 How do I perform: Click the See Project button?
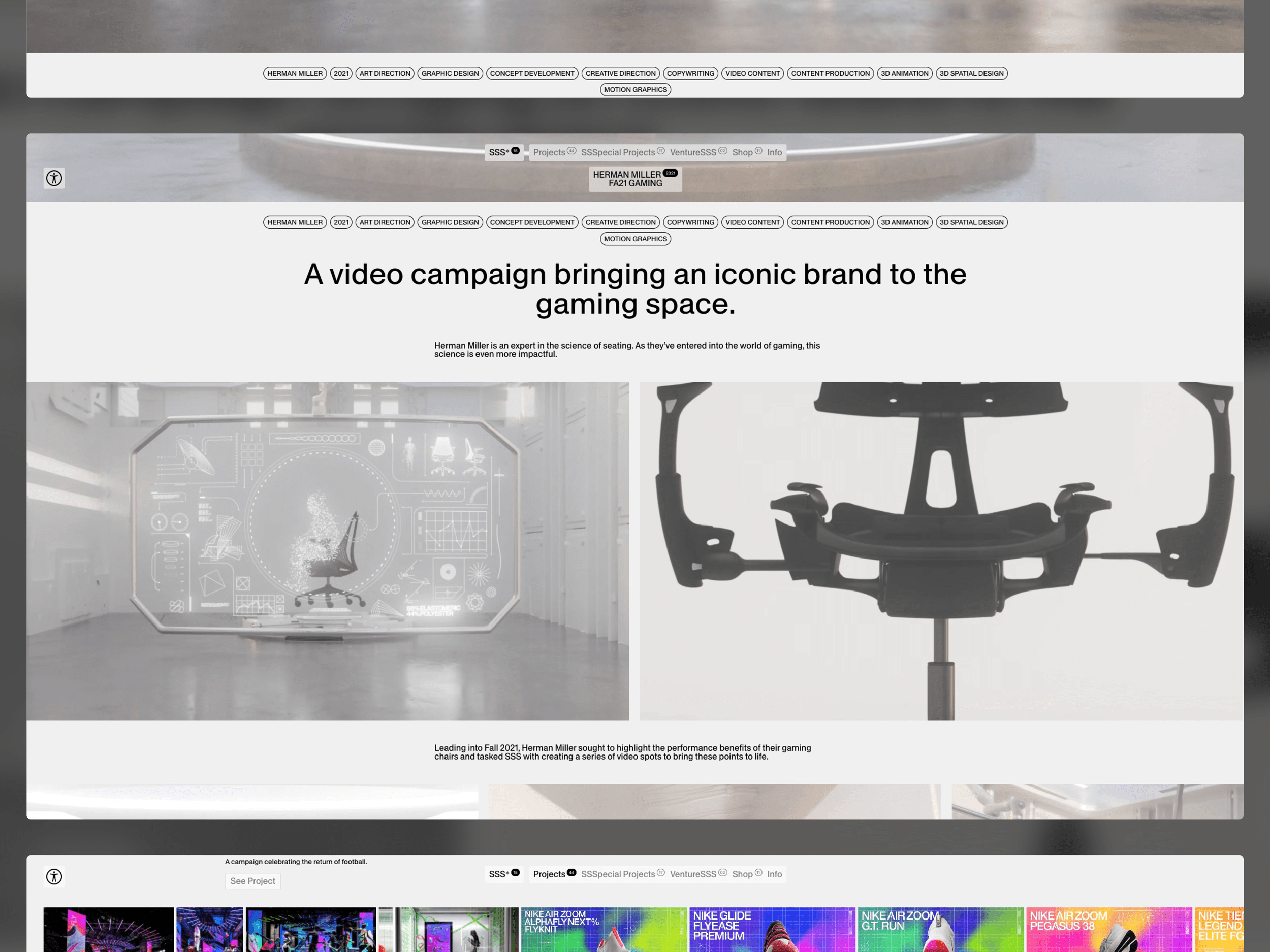pos(252,881)
